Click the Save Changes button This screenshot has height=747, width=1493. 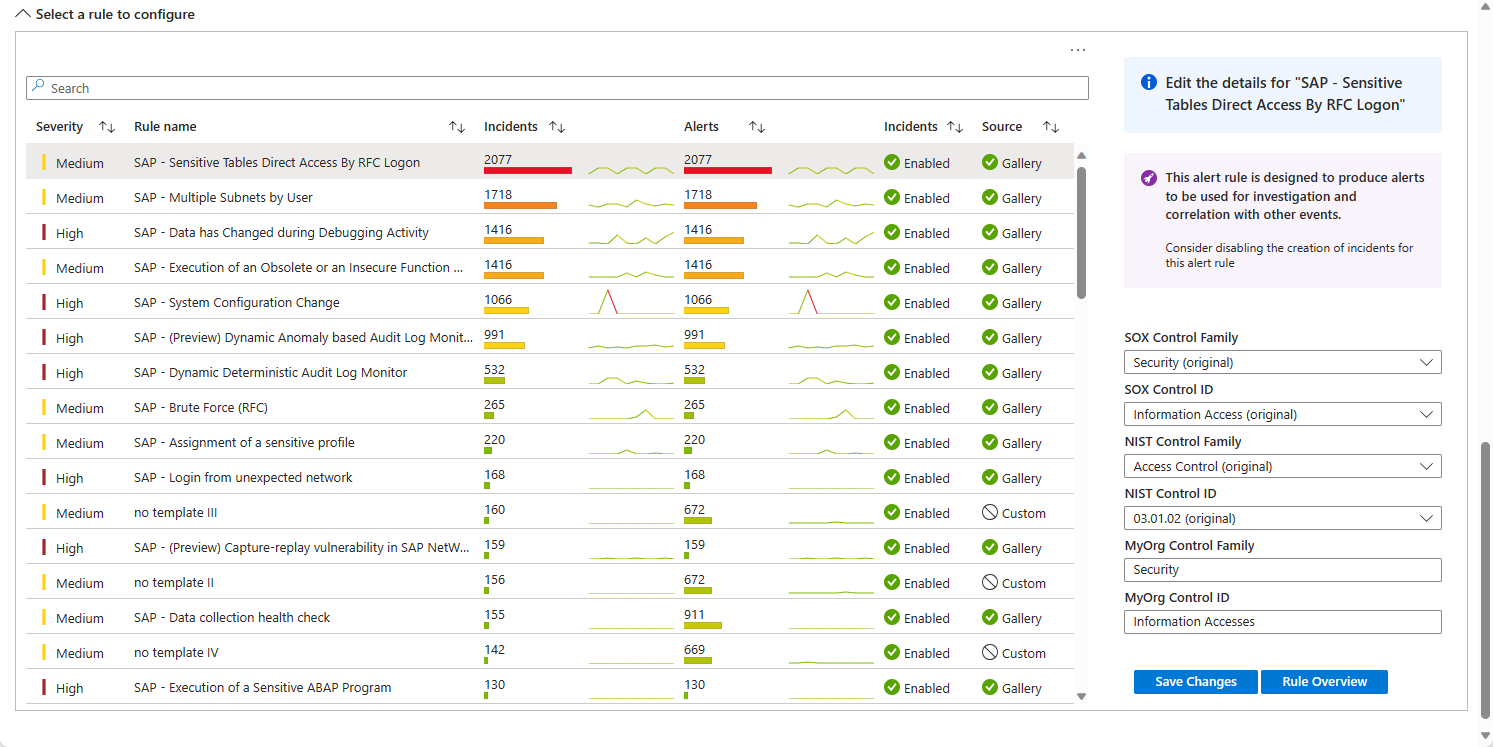click(x=1195, y=682)
